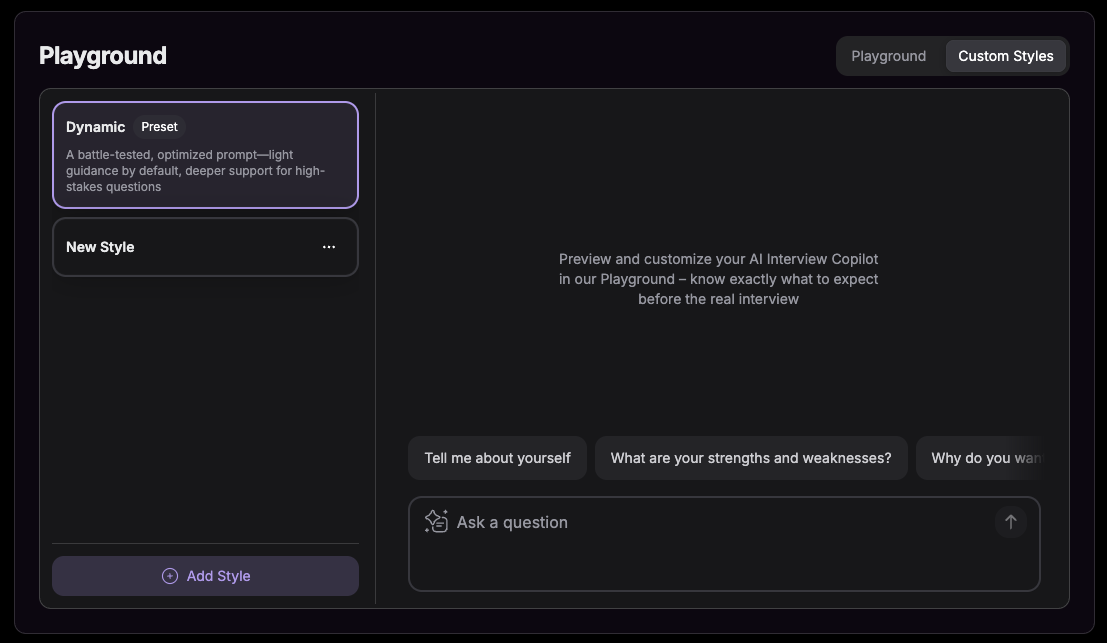
Task: Click the AI sparkle icon in the question box
Action: pyautogui.click(x=436, y=521)
